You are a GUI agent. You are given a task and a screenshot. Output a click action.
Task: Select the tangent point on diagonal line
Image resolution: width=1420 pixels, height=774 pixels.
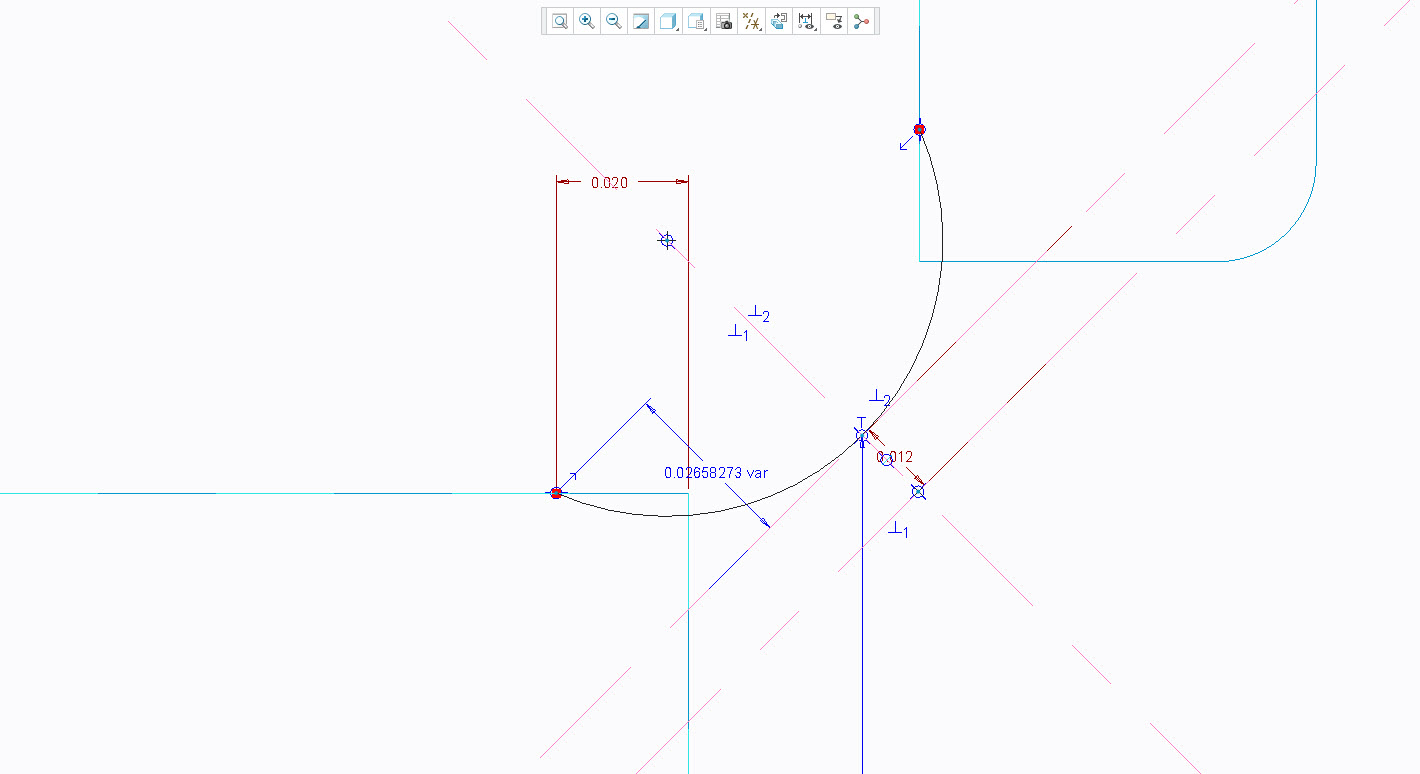[x=862, y=435]
